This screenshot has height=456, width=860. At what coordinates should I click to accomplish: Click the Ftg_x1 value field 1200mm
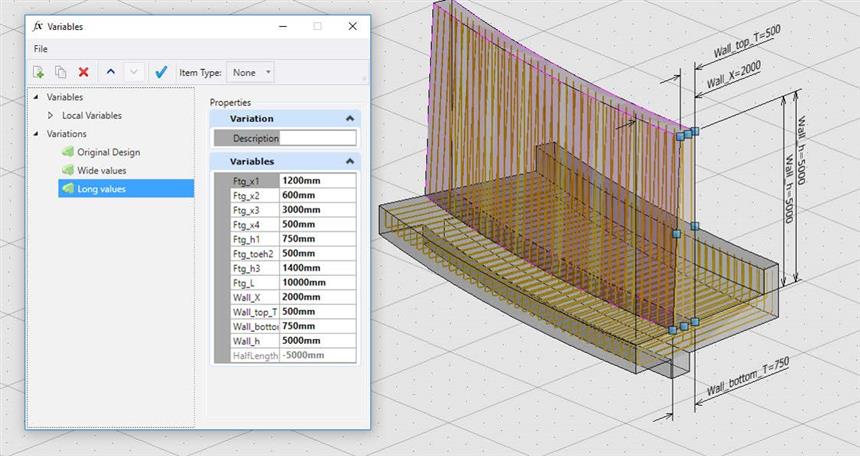coord(318,181)
